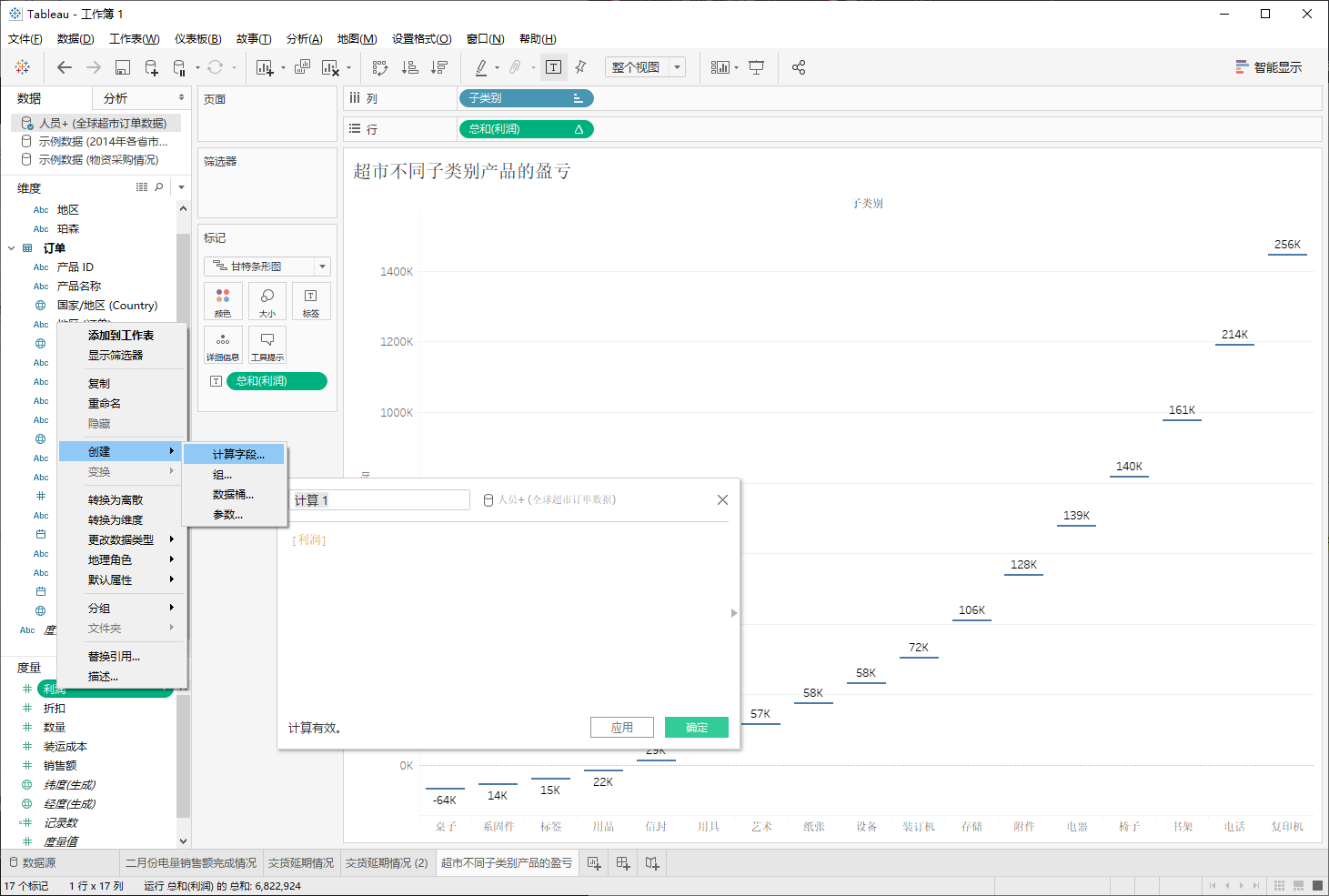Collapse the 订单 table in dimensions

coord(11,248)
